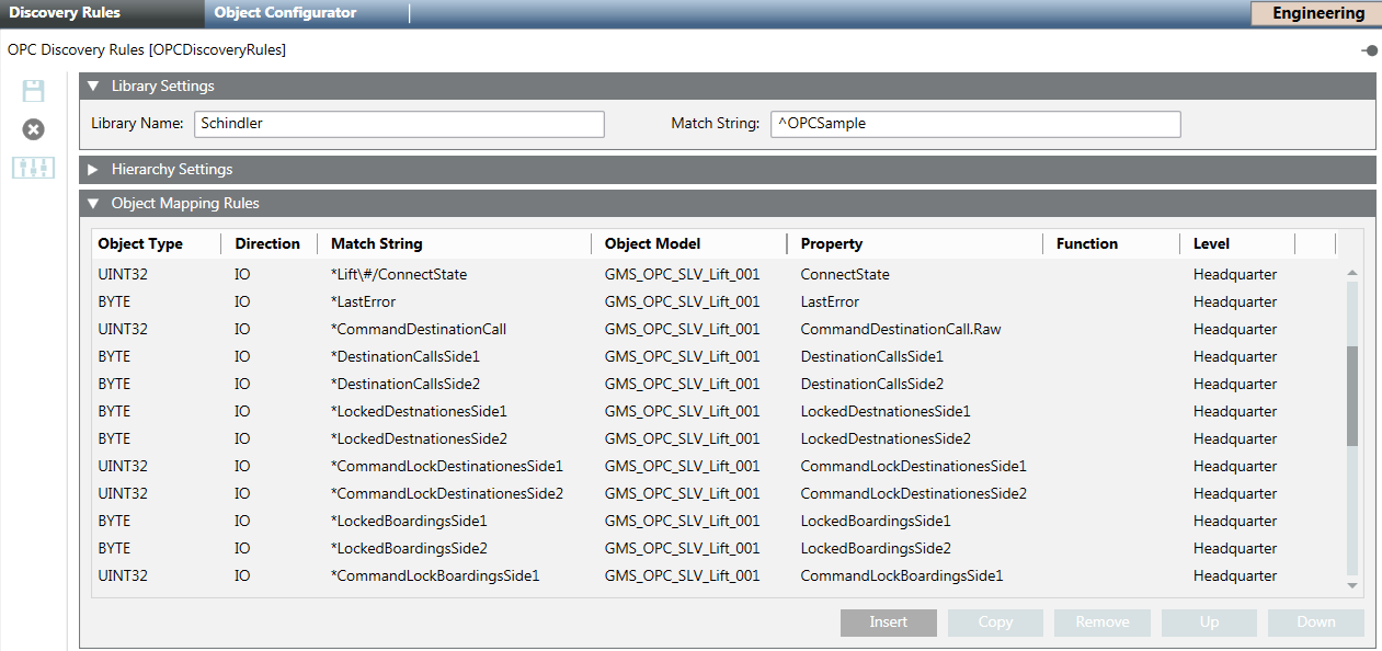This screenshot has height=651, width=1382.
Task: Collapse the Library Settings section
Action: 95,86
